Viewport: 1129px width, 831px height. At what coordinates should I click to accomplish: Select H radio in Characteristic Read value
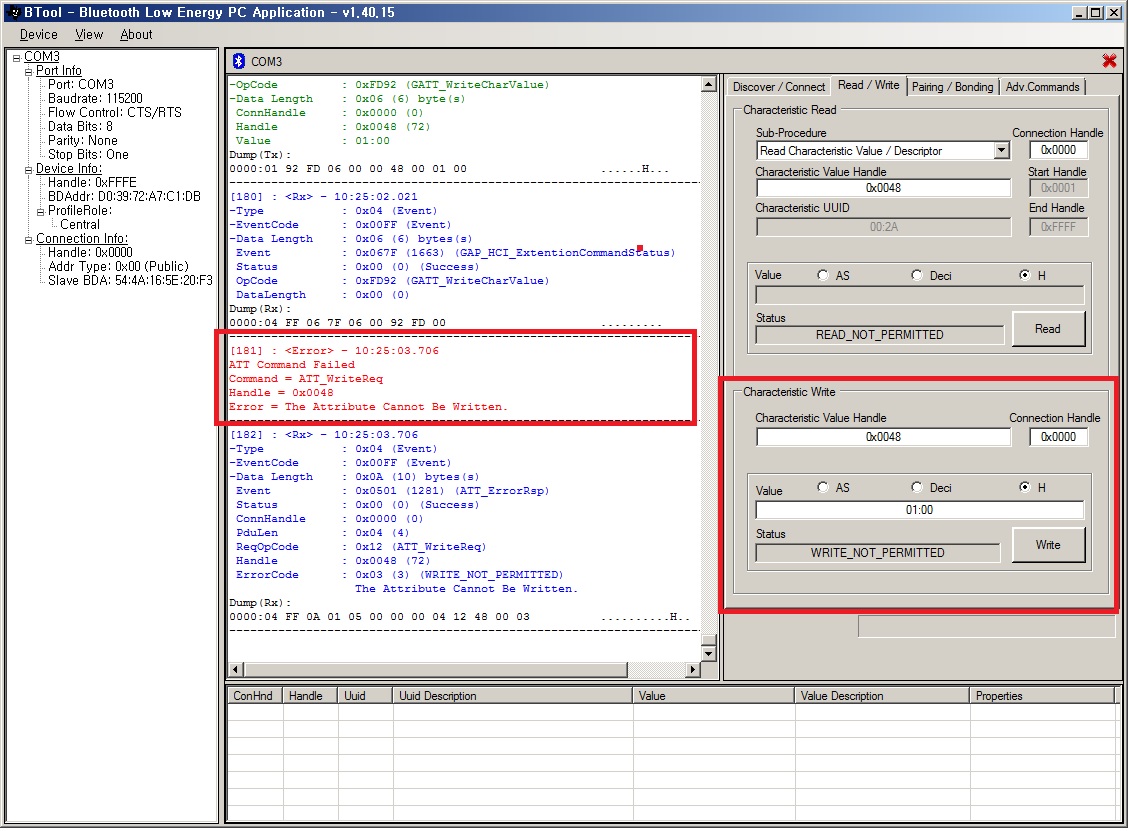pos(1025,275)
